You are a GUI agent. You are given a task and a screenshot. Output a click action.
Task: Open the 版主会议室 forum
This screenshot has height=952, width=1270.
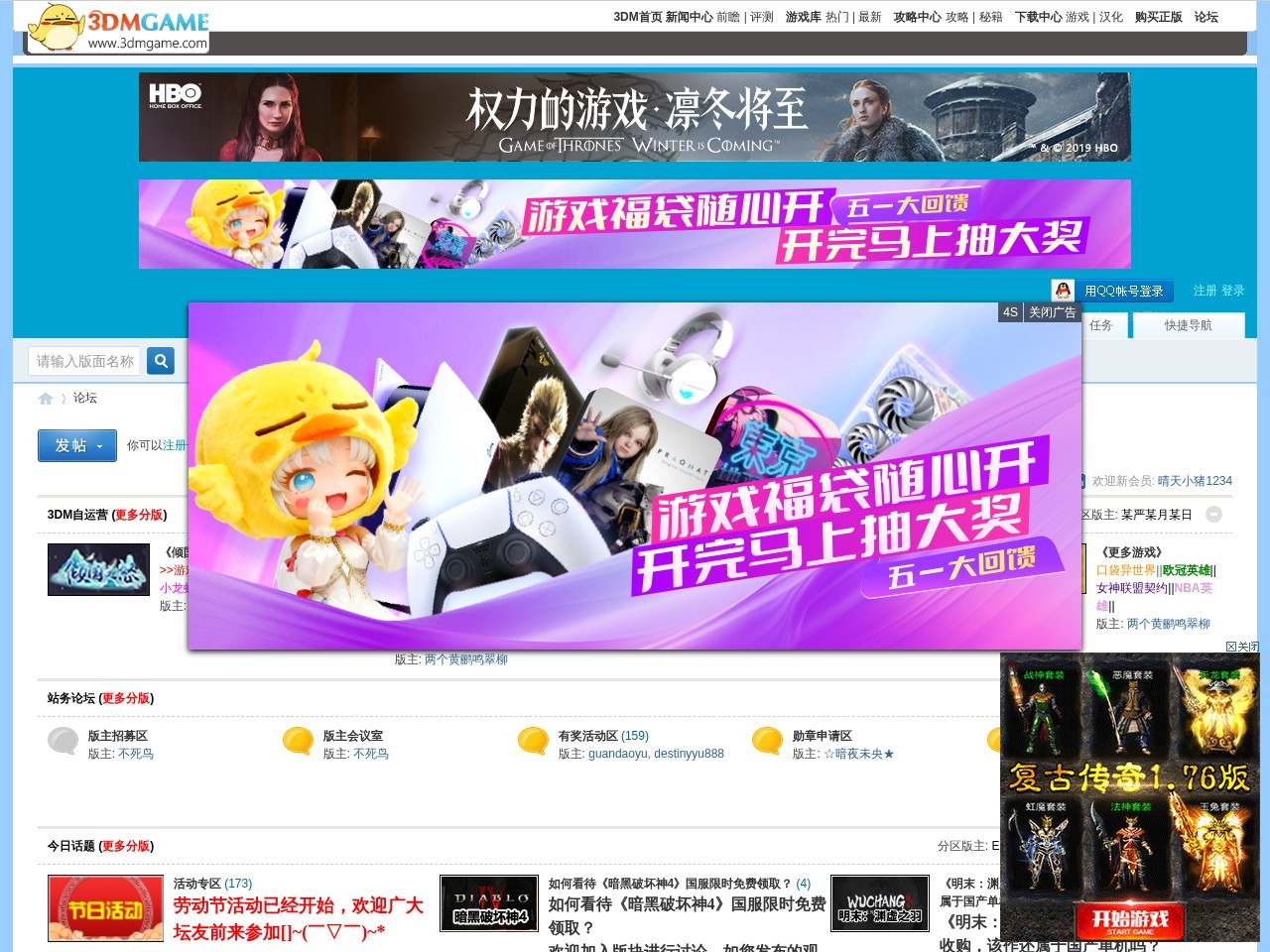pos(353,736)
